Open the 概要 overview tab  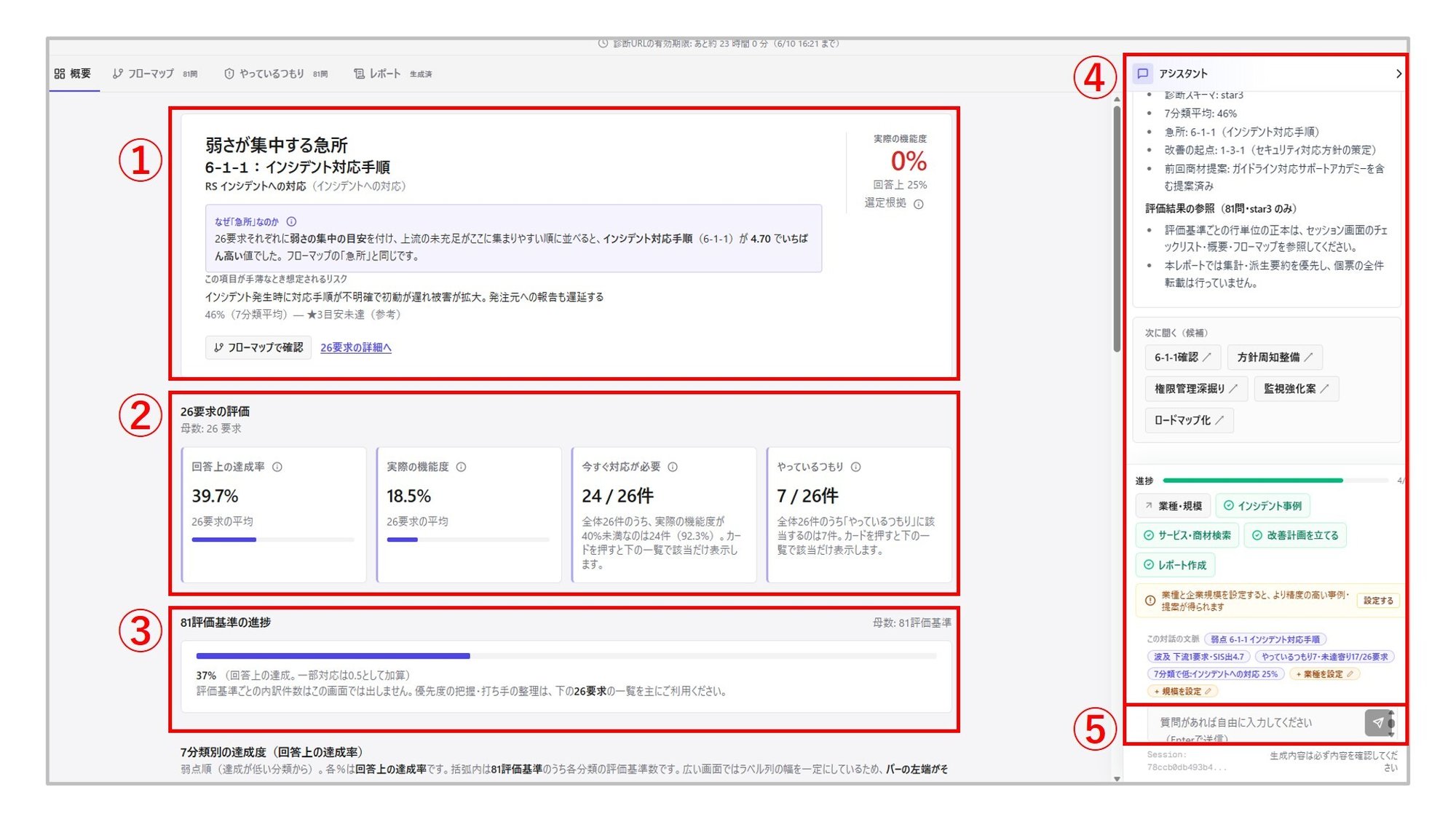[73, 74]
